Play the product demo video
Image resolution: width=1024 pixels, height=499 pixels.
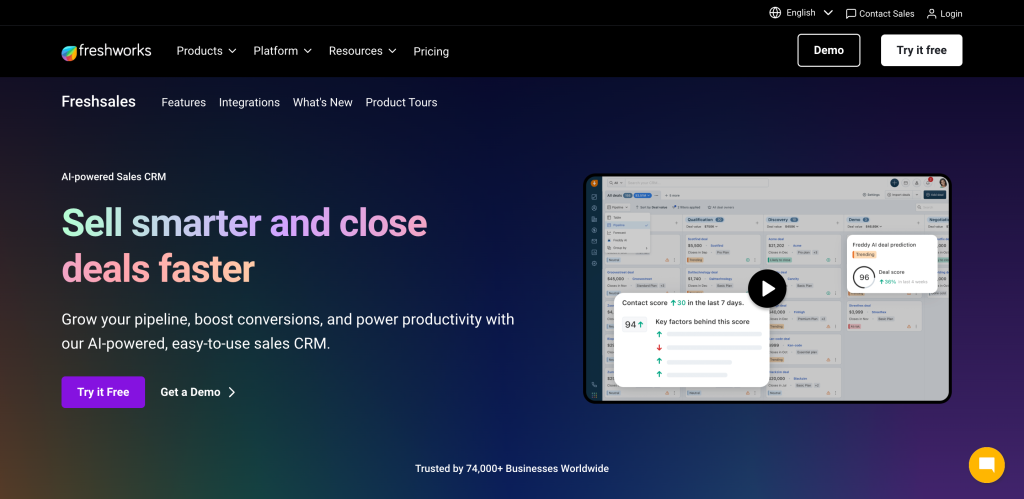[767, 290]
